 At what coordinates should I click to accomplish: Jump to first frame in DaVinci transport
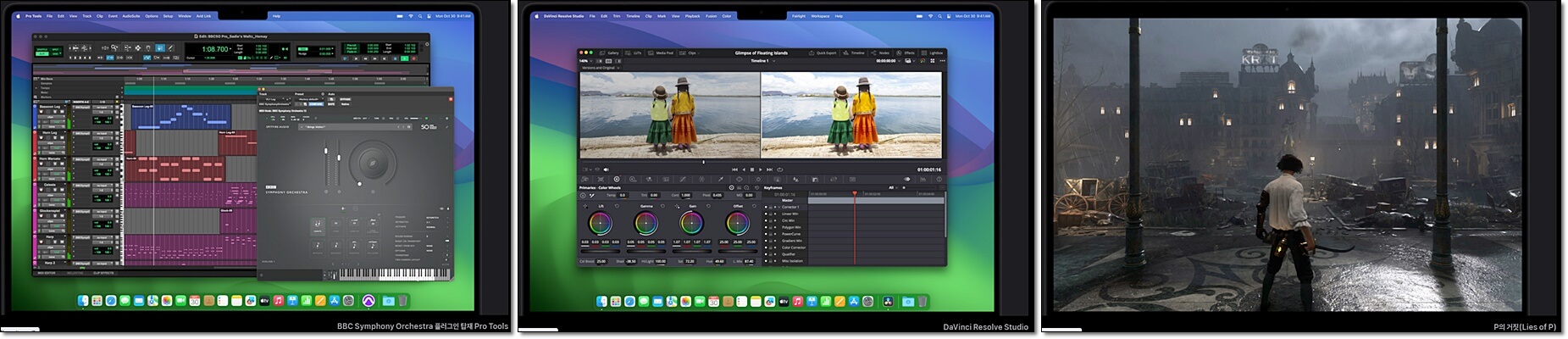click(734, 169)
